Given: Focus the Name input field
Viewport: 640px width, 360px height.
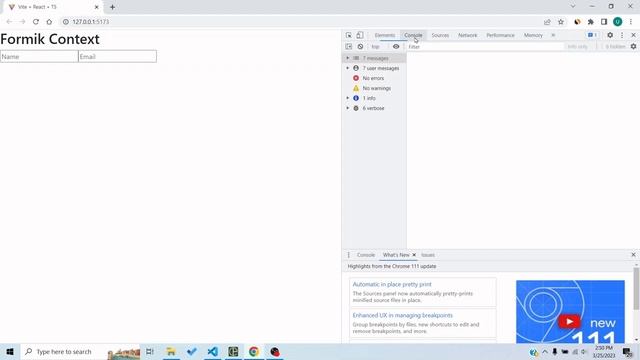Looking at the screenshot, I should pos(39,56).
